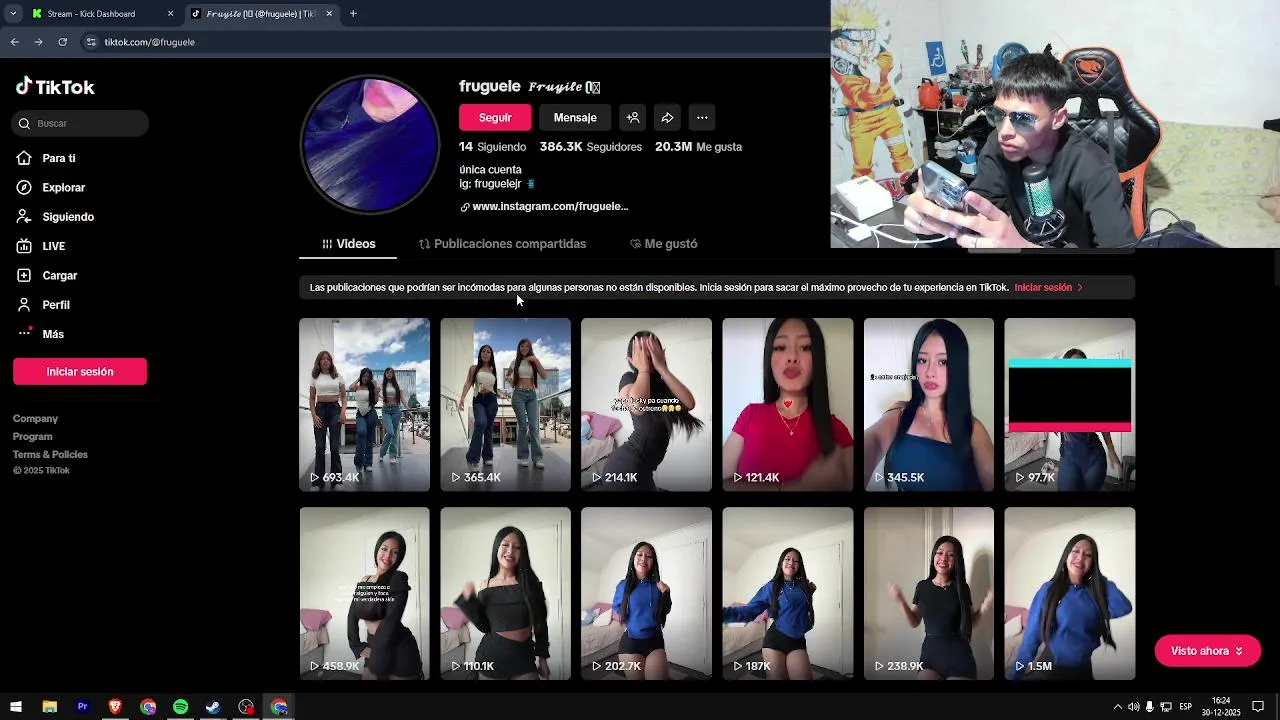1280x720 pixels.
Task: Open the video with 97.7K views
Action: tap(1070, 404)
